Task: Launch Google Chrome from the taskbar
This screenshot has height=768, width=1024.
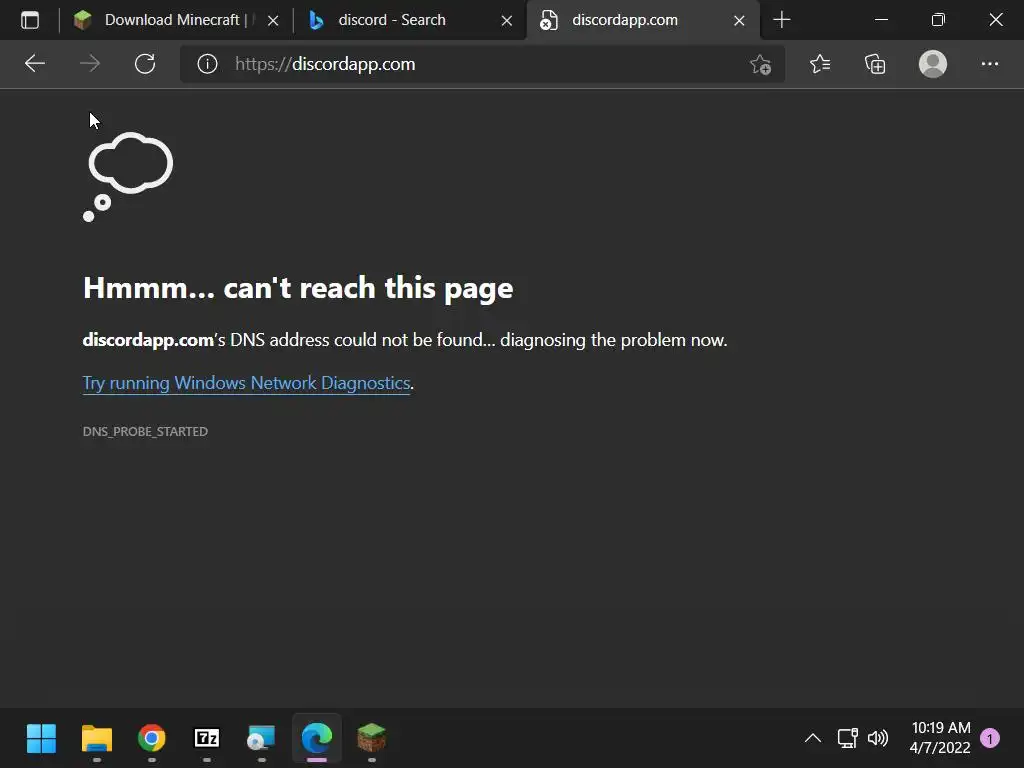Action: click(152, 739)
